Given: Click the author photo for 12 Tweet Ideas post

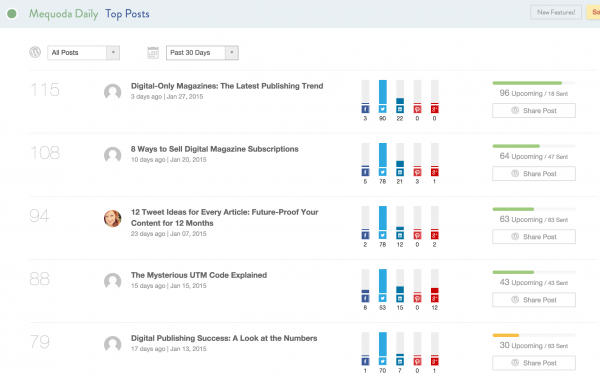Looking at the screenshot, I should pyautogui.click(x=112, y=218).
